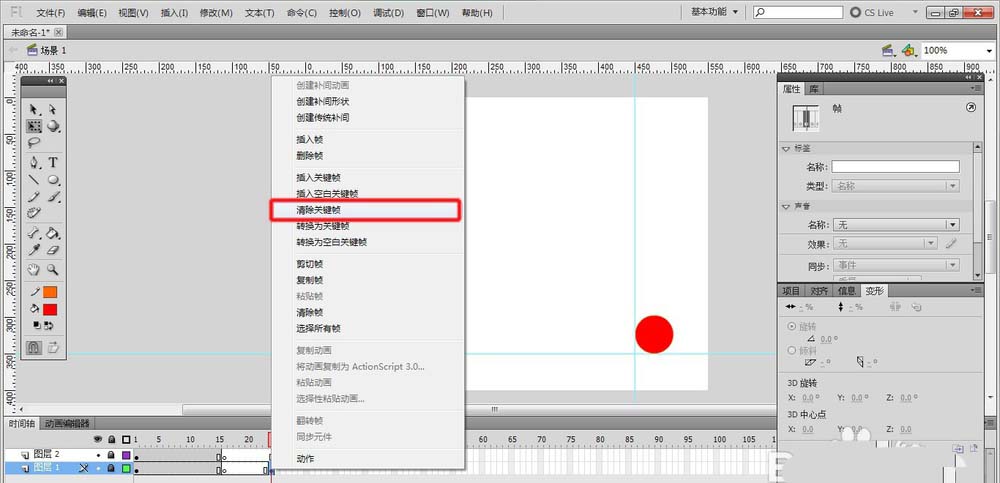Choose the Line tool

coord(34,179)
